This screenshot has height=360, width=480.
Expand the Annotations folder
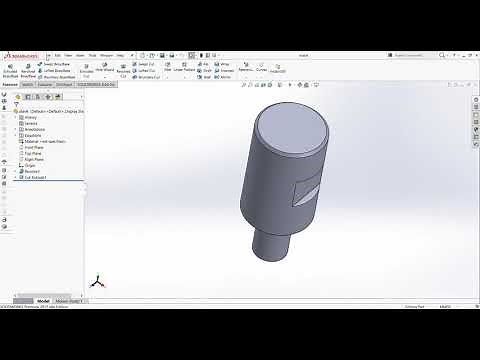[x=15, y=130]
